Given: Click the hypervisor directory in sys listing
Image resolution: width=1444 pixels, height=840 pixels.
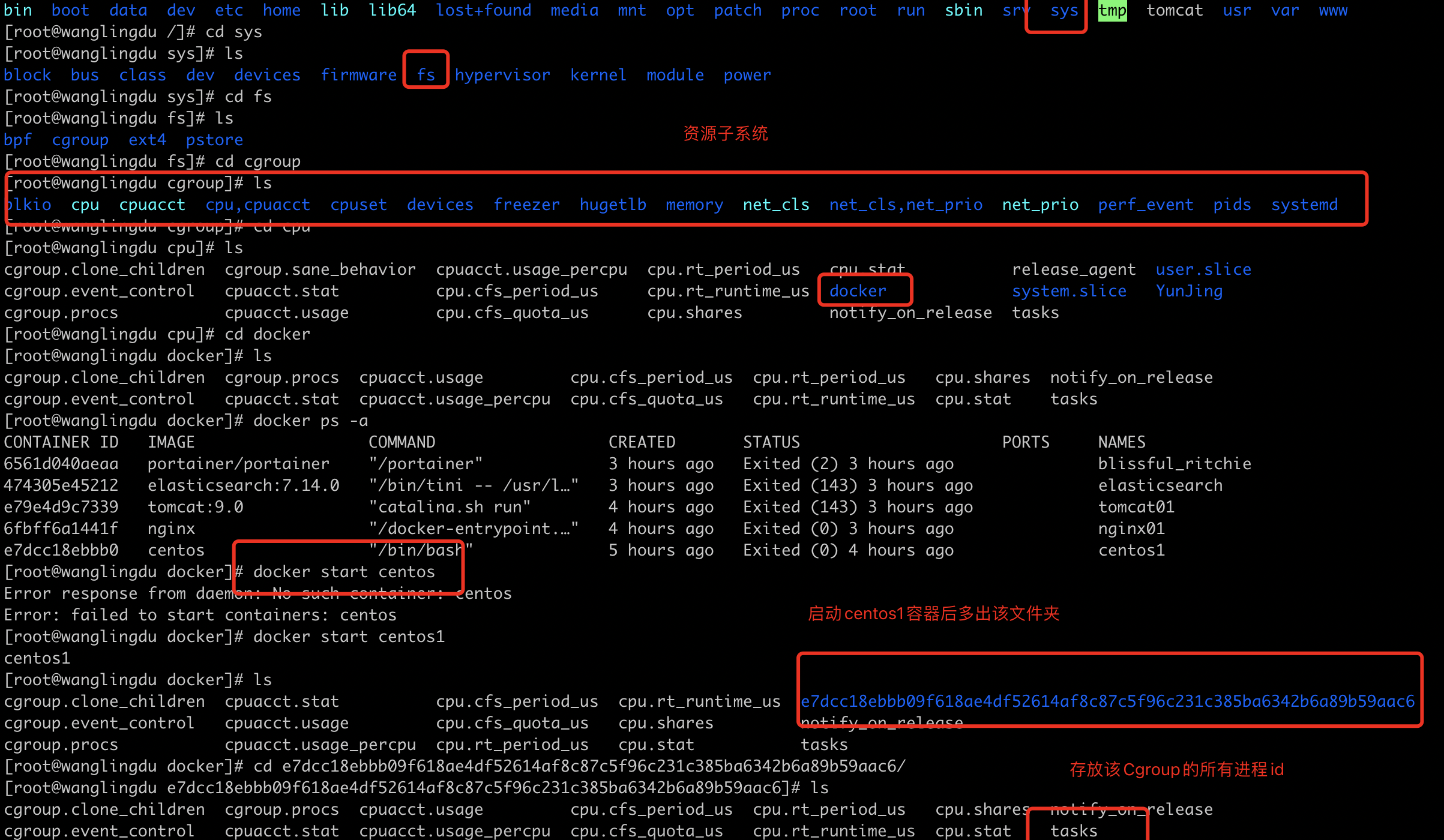Looking at the screenshot, I should pos(502,75).
